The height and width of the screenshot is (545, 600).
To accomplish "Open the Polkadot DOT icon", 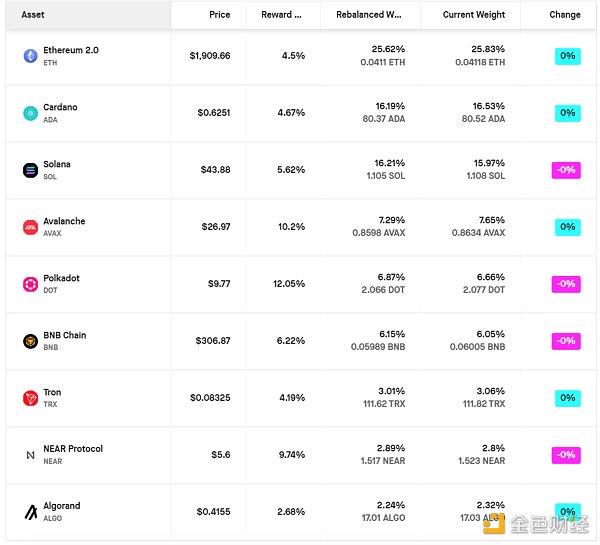I will (30, 284).
